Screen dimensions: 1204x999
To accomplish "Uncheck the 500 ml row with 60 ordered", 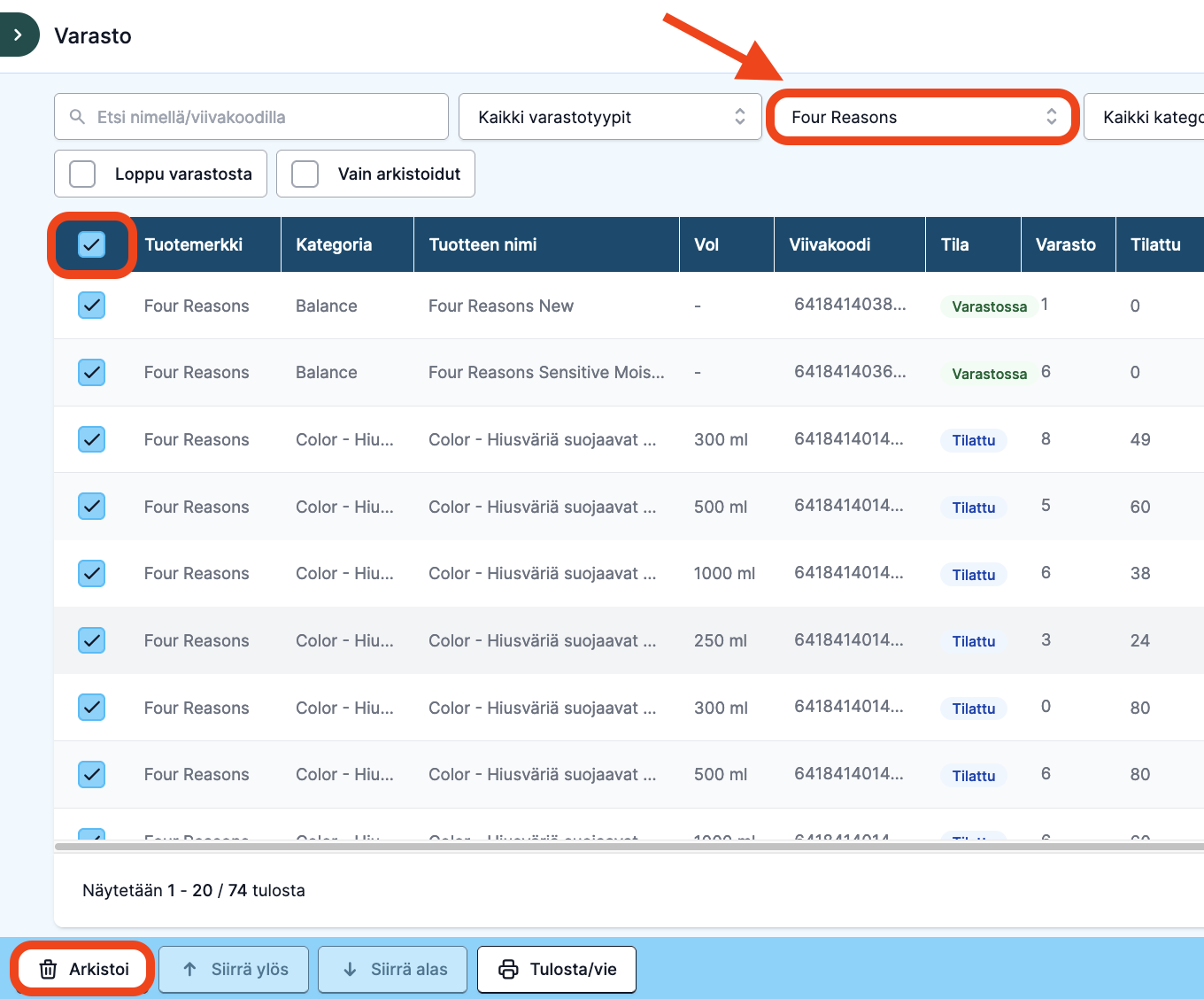I will 91,507.
